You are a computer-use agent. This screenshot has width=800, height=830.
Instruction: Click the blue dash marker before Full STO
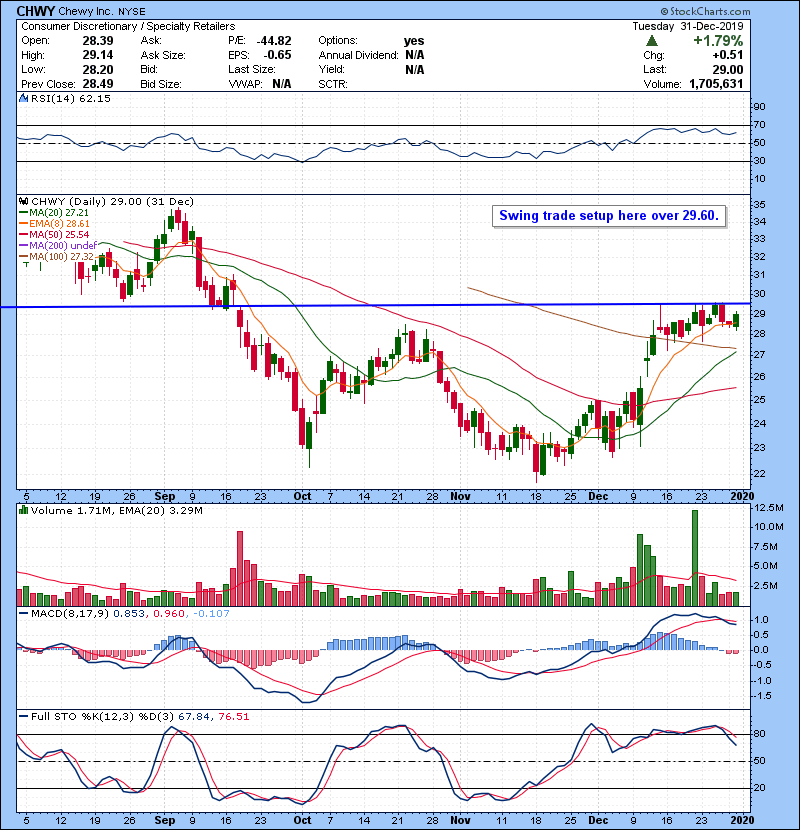(x=23, y=717)
